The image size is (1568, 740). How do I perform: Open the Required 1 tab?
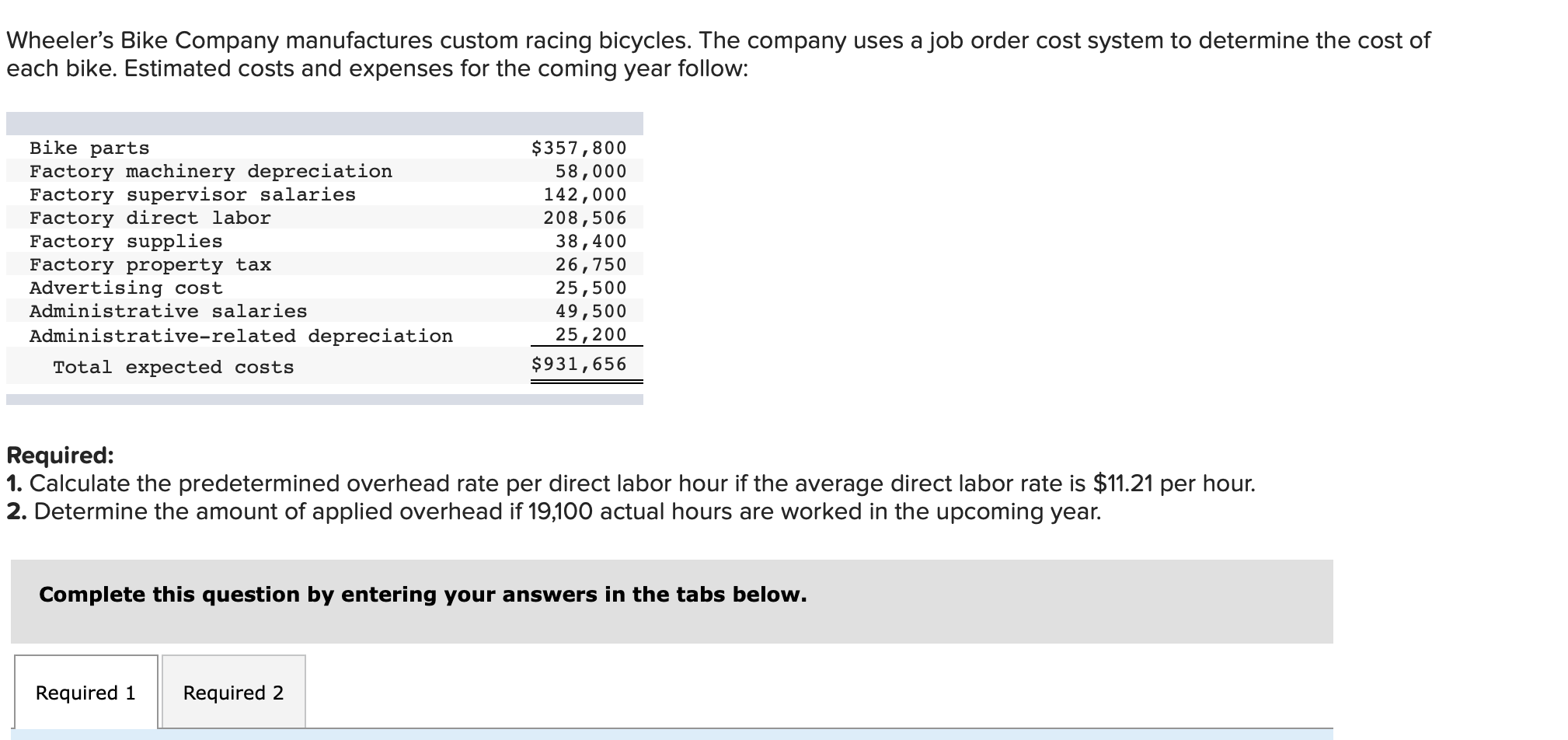[x=85, y=692]
